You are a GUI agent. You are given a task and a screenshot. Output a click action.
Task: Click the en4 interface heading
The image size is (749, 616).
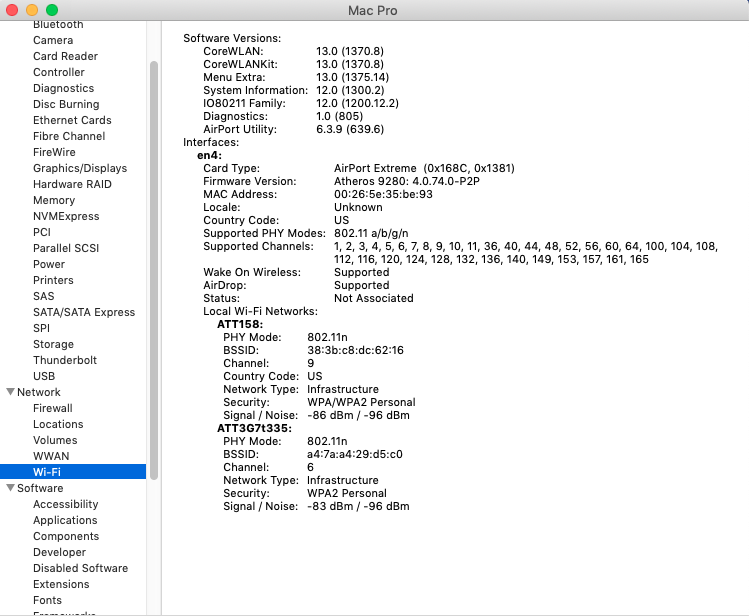coord(209,155)
